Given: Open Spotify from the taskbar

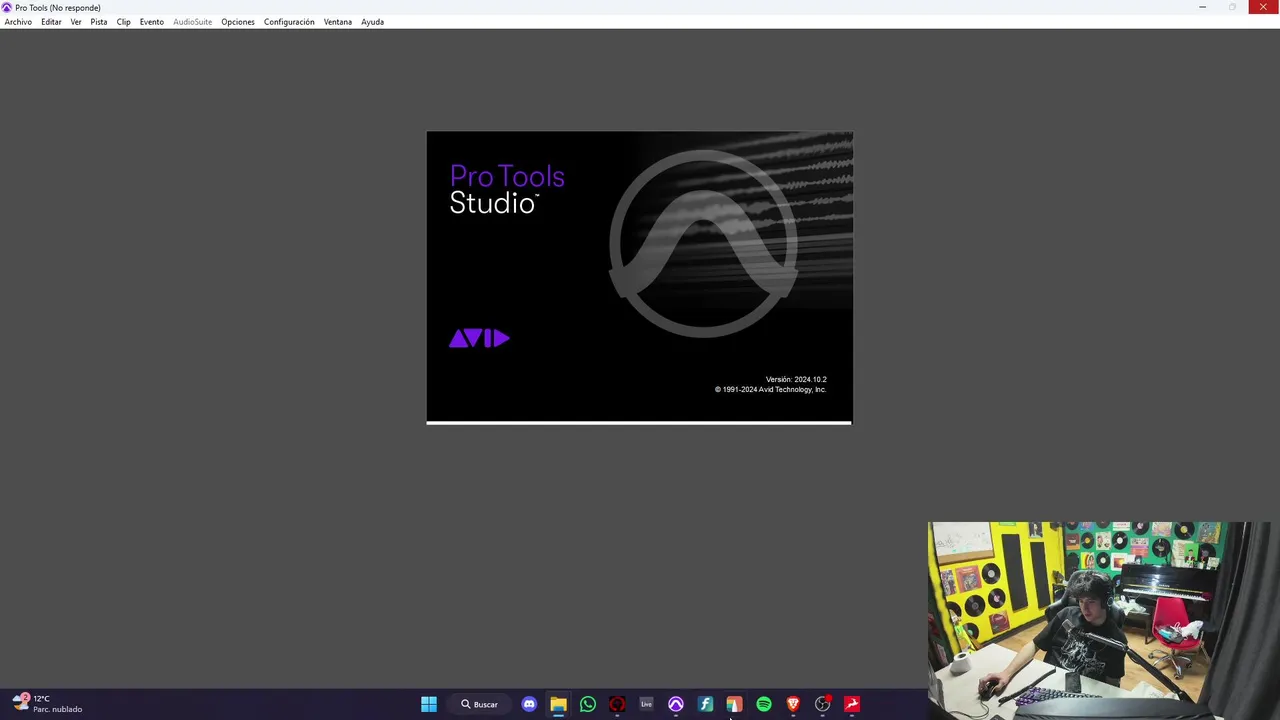Looking at the screenshot, I should 764,704.
